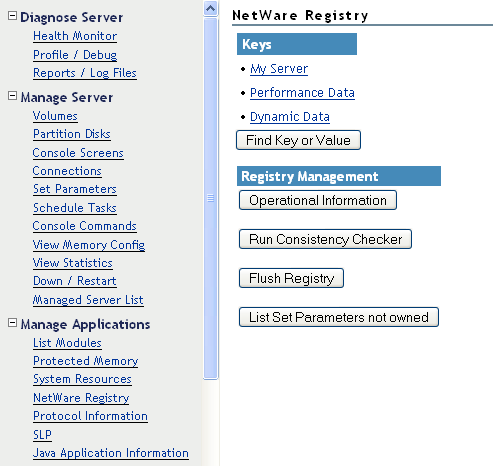Select the Down / Restart link
Screen dimensions: 493x466
pos(75,281)
